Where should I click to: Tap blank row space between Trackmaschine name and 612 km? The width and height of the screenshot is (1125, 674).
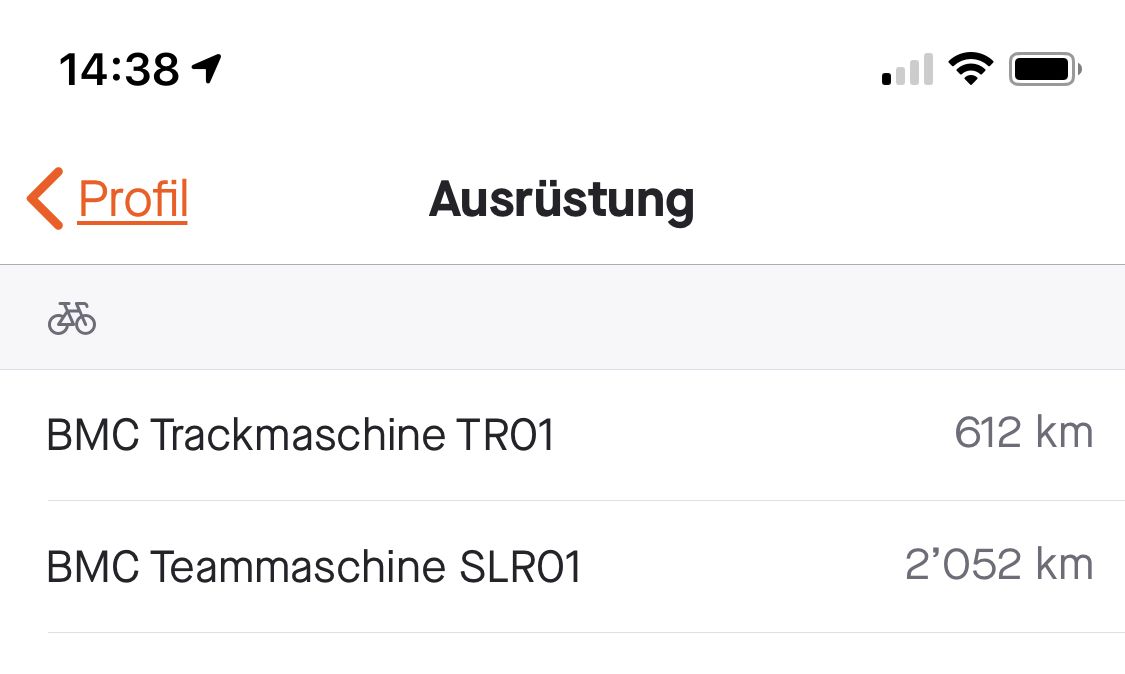pyautogui.click(x=750, y=435)
